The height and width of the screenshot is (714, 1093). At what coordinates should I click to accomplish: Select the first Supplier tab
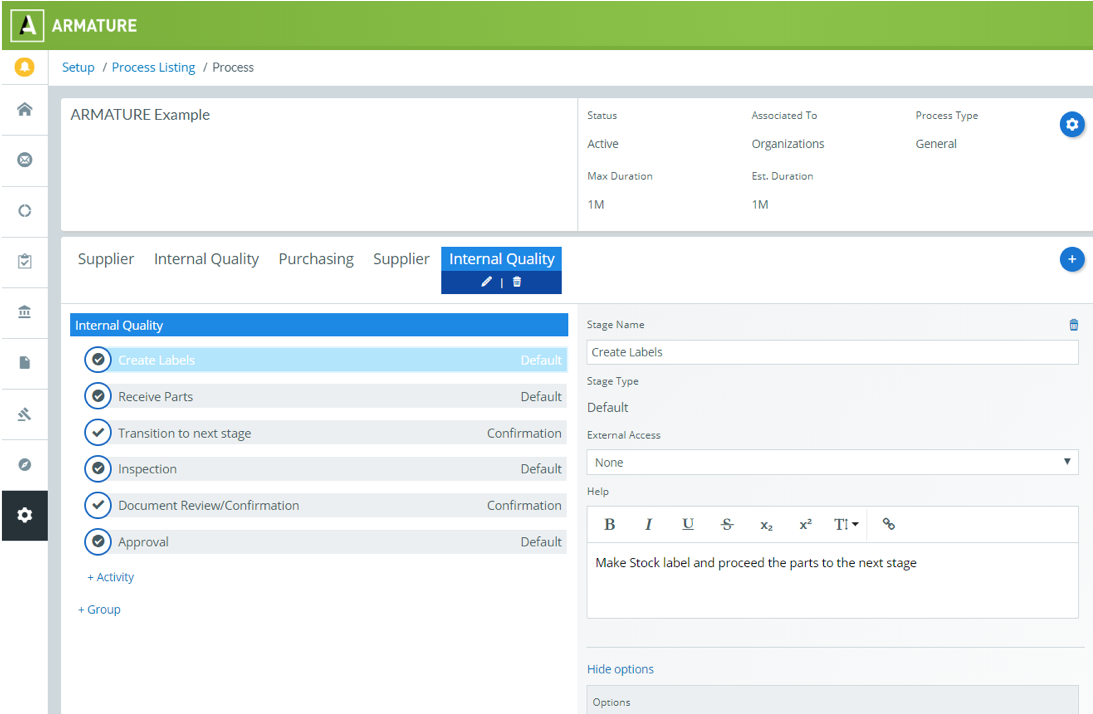tap(106, 258)
